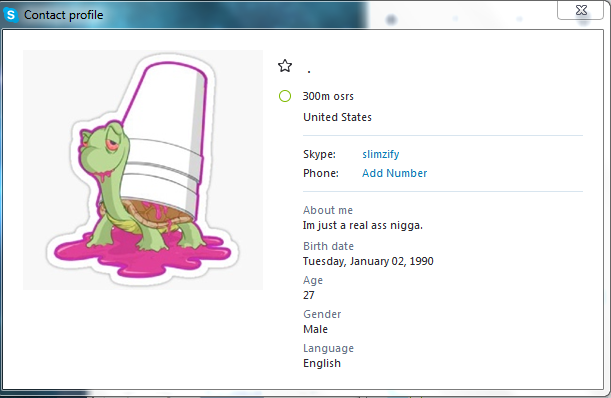This screenshot has width=611, height=398.
Task: Click the About me label
Action: tap(328, 210)
